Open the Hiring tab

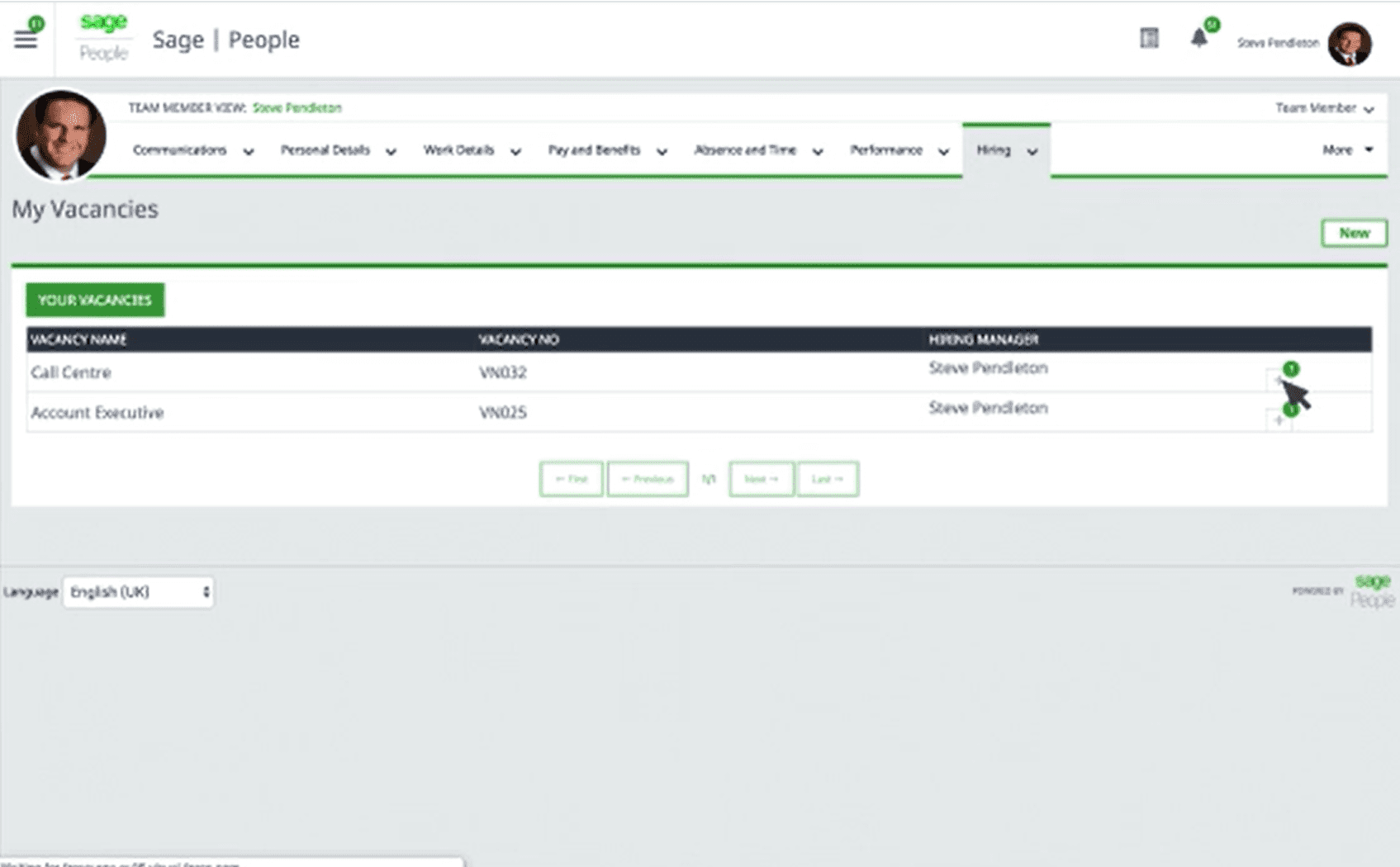[1005, 150]
